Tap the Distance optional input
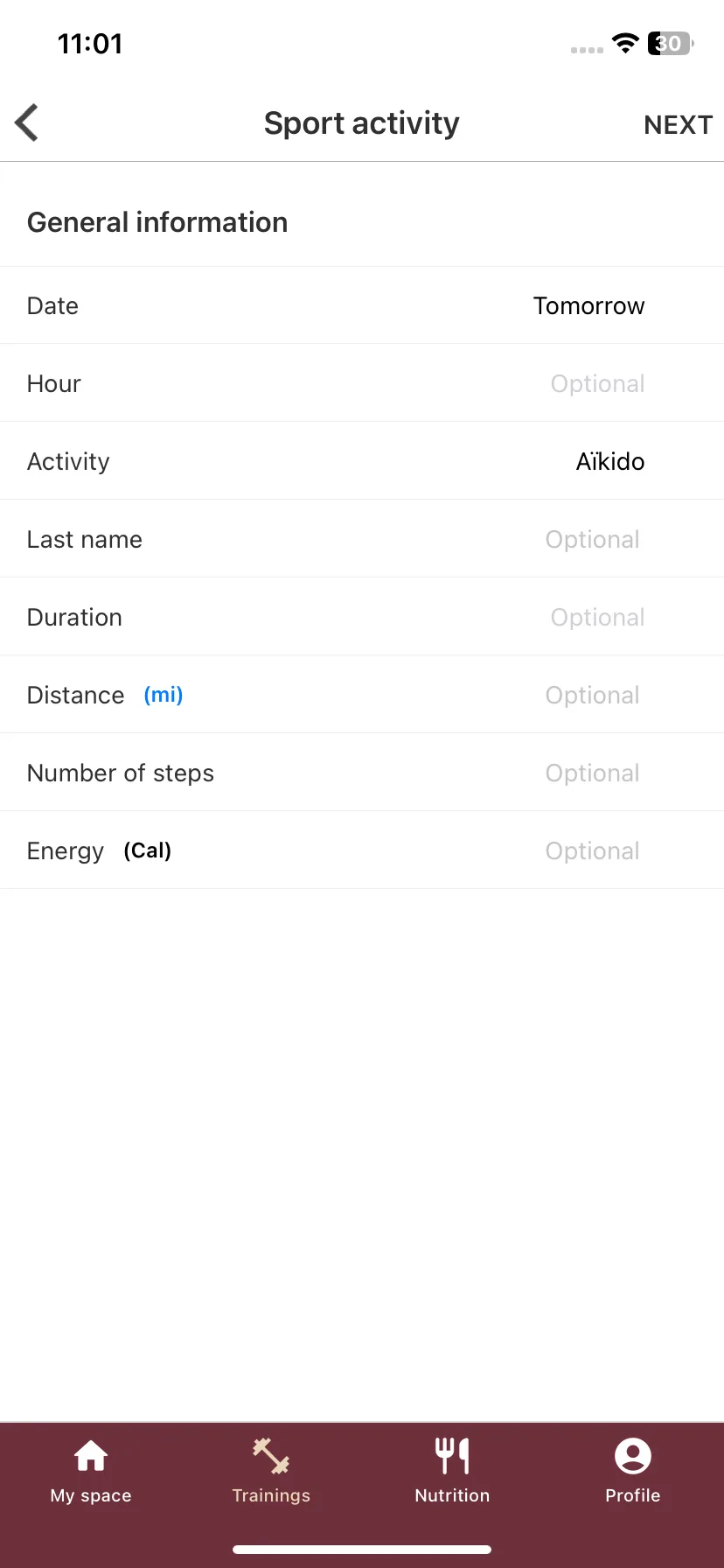Screen dimensions: 724x1568 pos(592,695)
